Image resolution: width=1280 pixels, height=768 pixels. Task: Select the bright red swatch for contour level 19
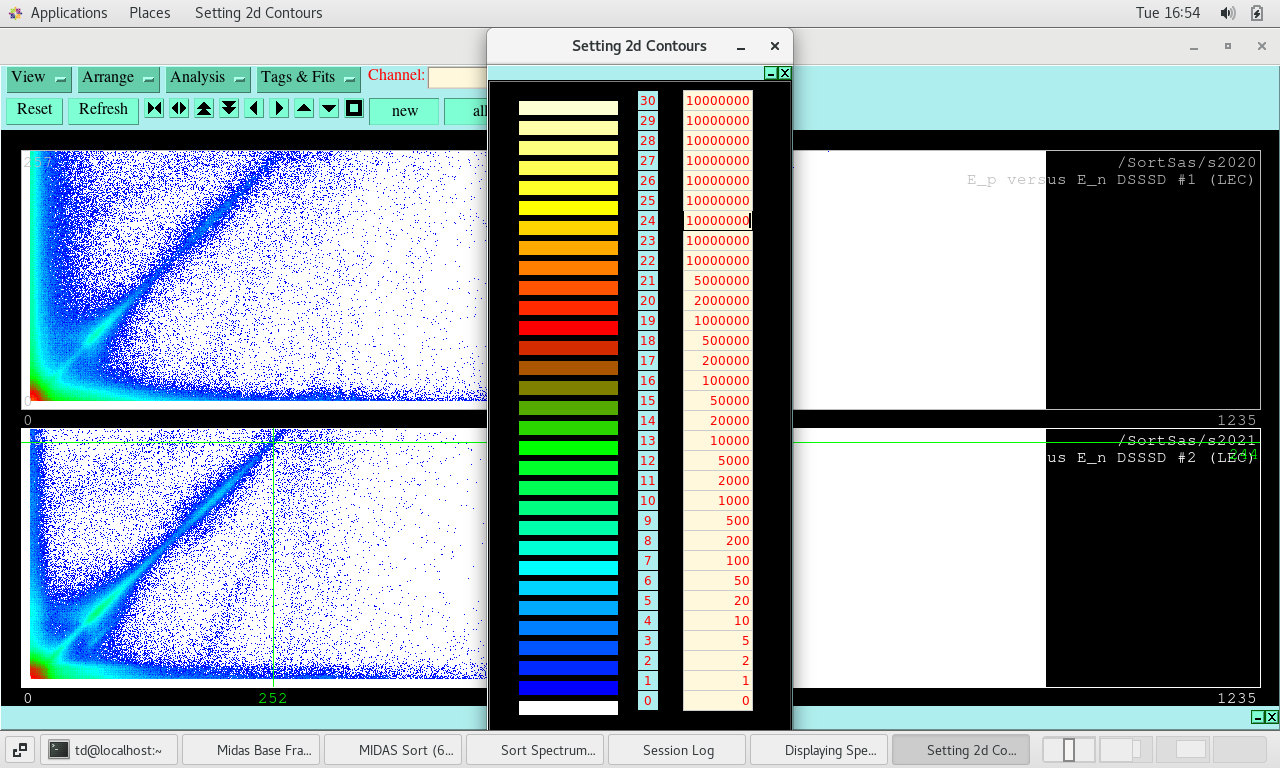[568, 328]
